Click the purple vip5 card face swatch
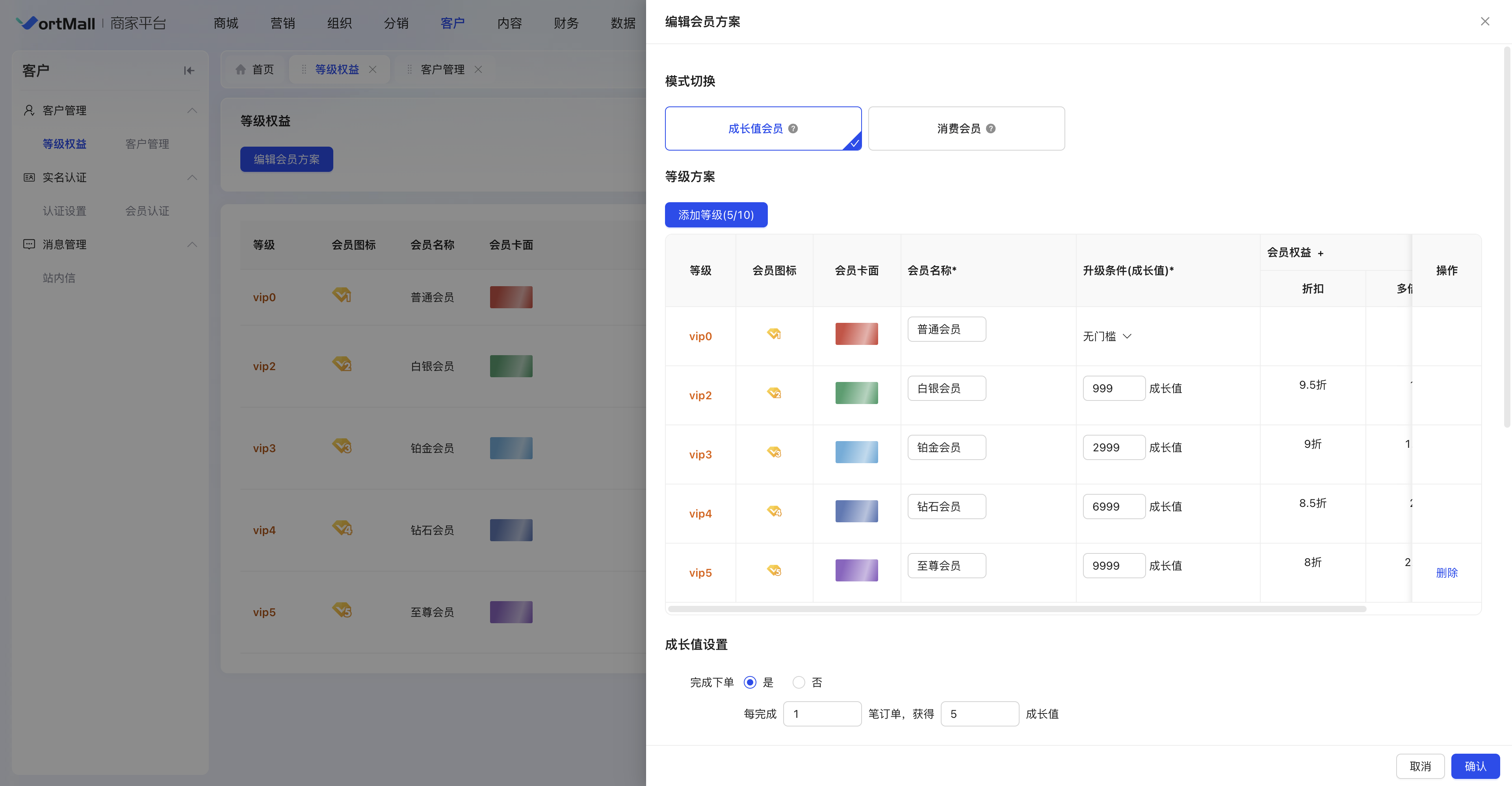Screen dimensions: 1512x786 pyautogui.click(x=856, y=570)
